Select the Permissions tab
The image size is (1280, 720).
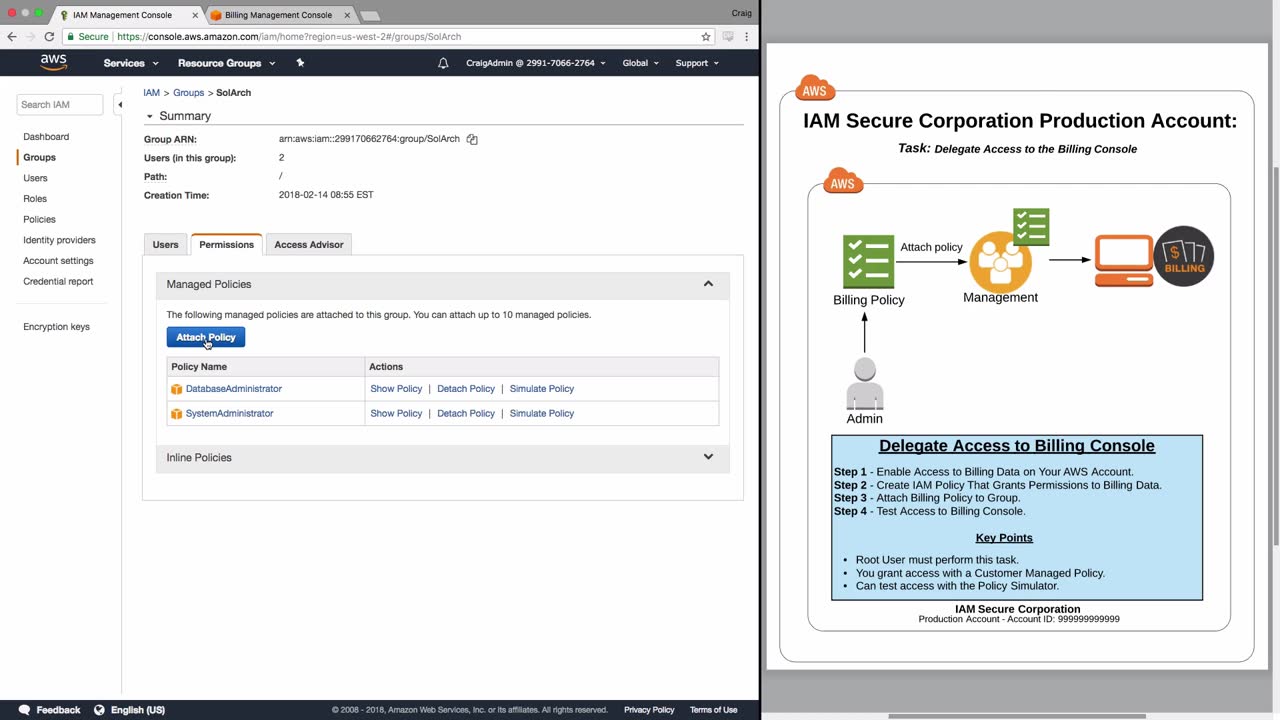point(226,245)
